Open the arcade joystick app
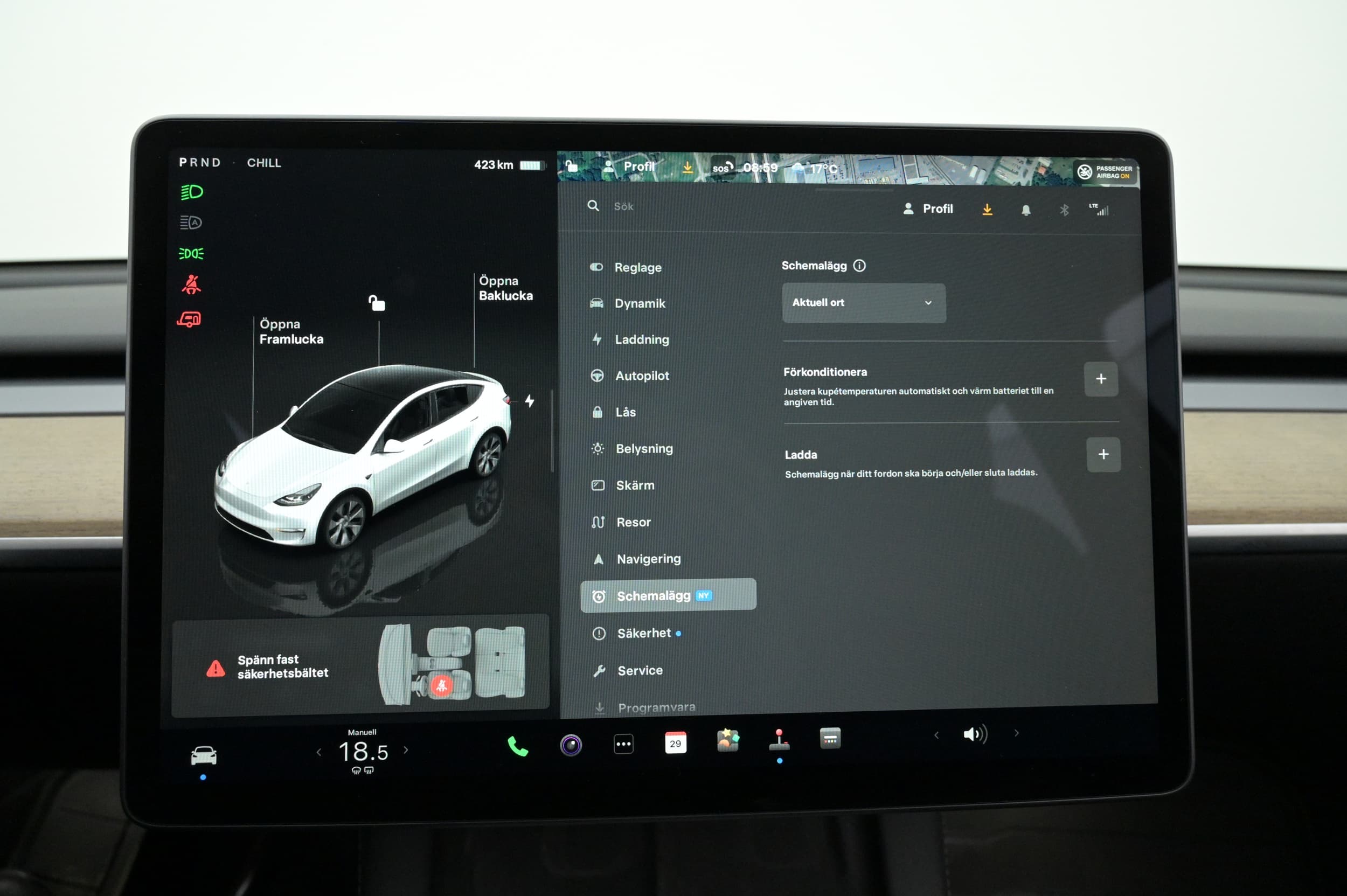1347x896 pixels. [x=779, y=740]
